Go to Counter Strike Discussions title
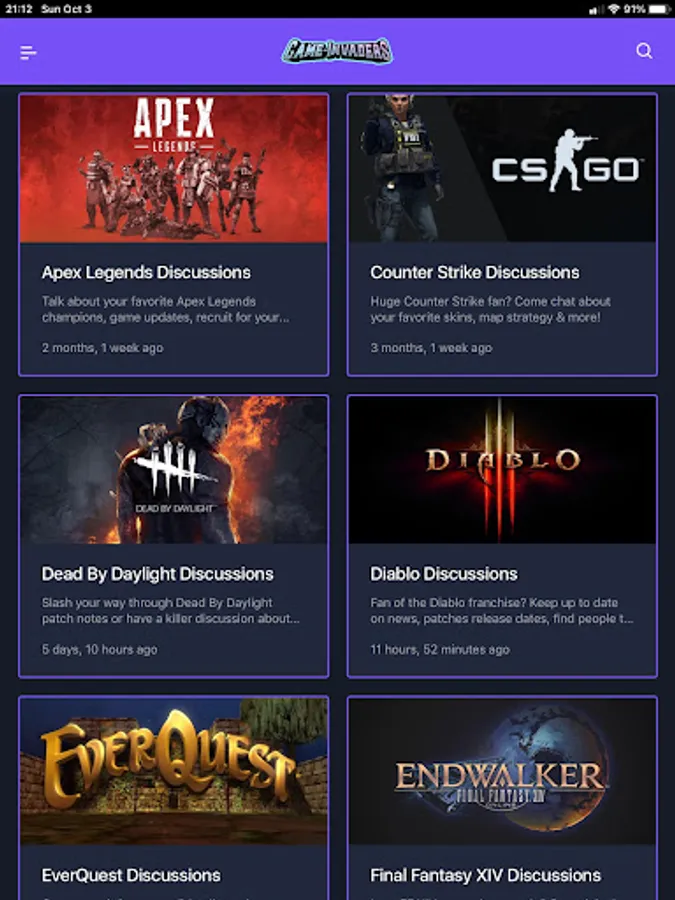The height and width of the screenshot is (900, 675). pos(475,273)
